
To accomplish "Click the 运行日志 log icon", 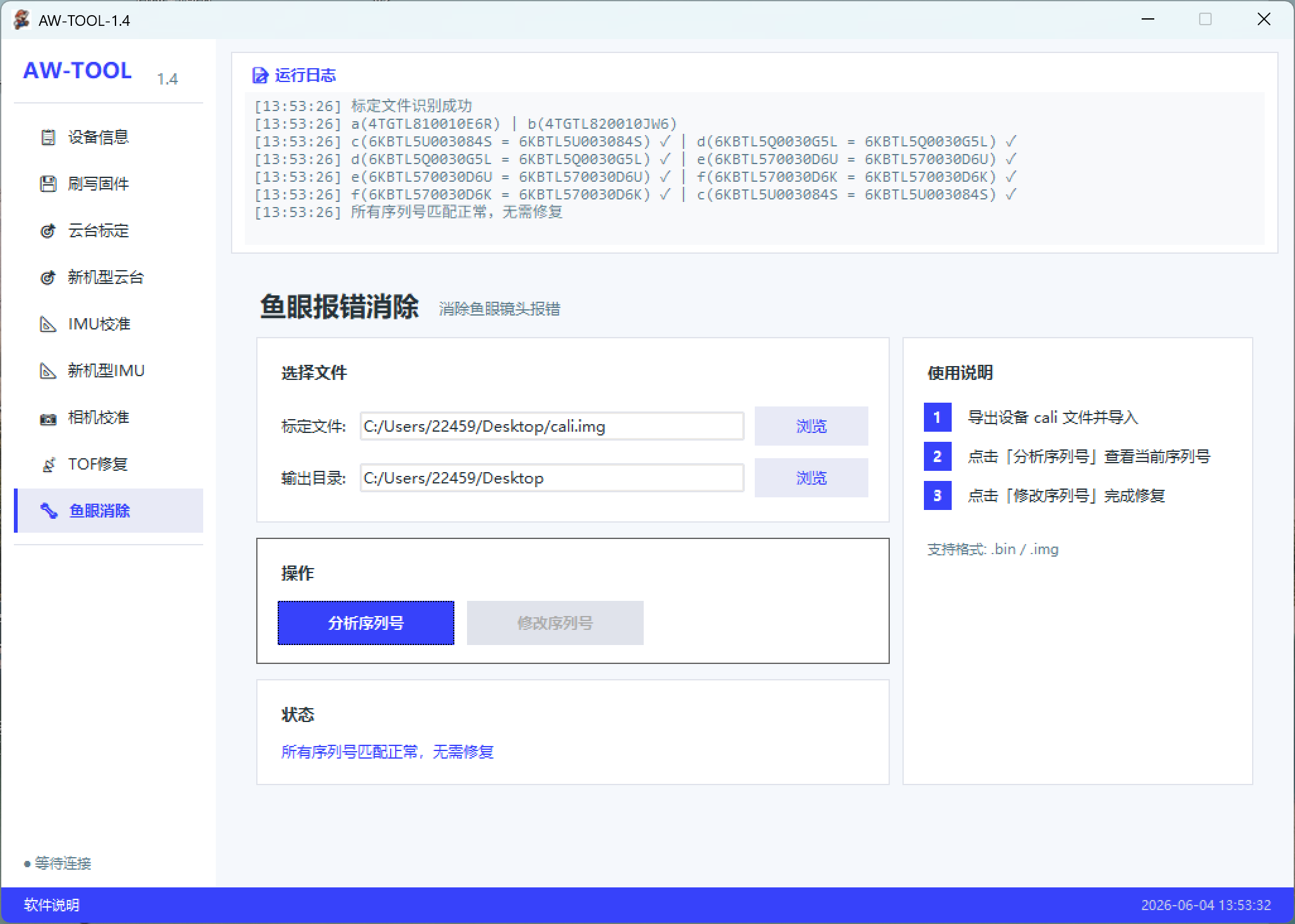I will 259,75.
